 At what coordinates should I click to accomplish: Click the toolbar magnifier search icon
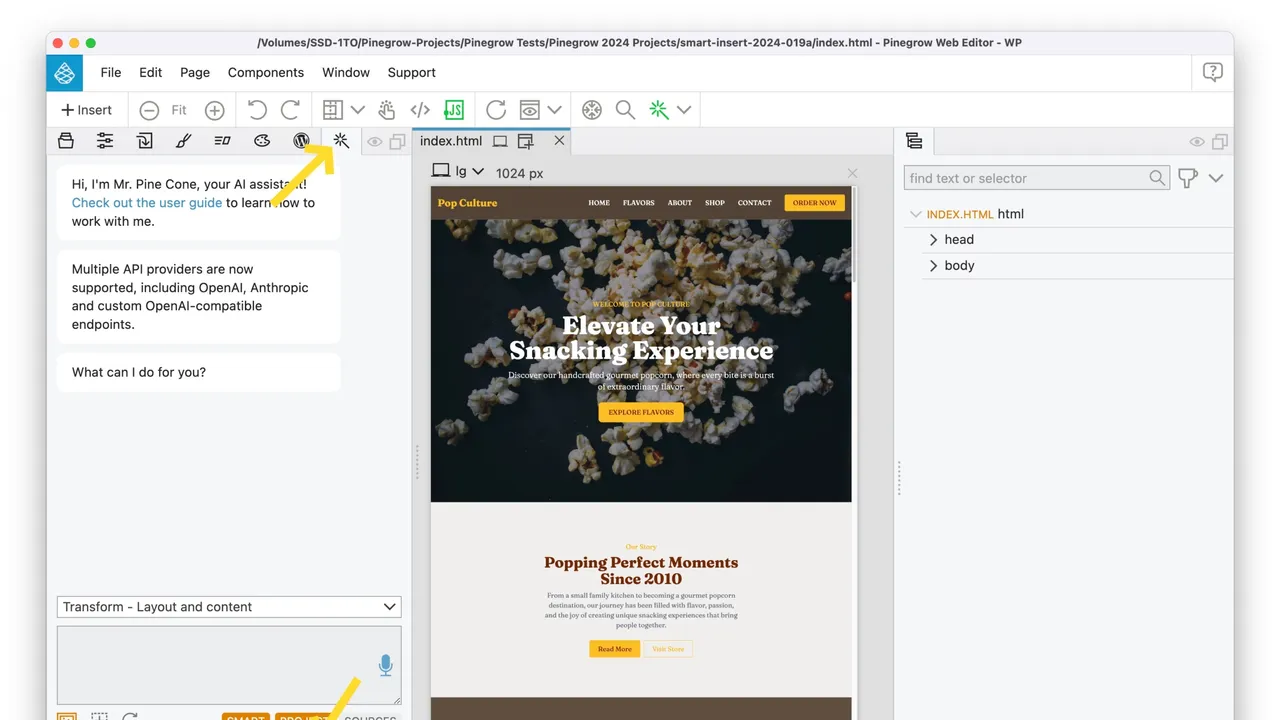click(x=625, y=110)
